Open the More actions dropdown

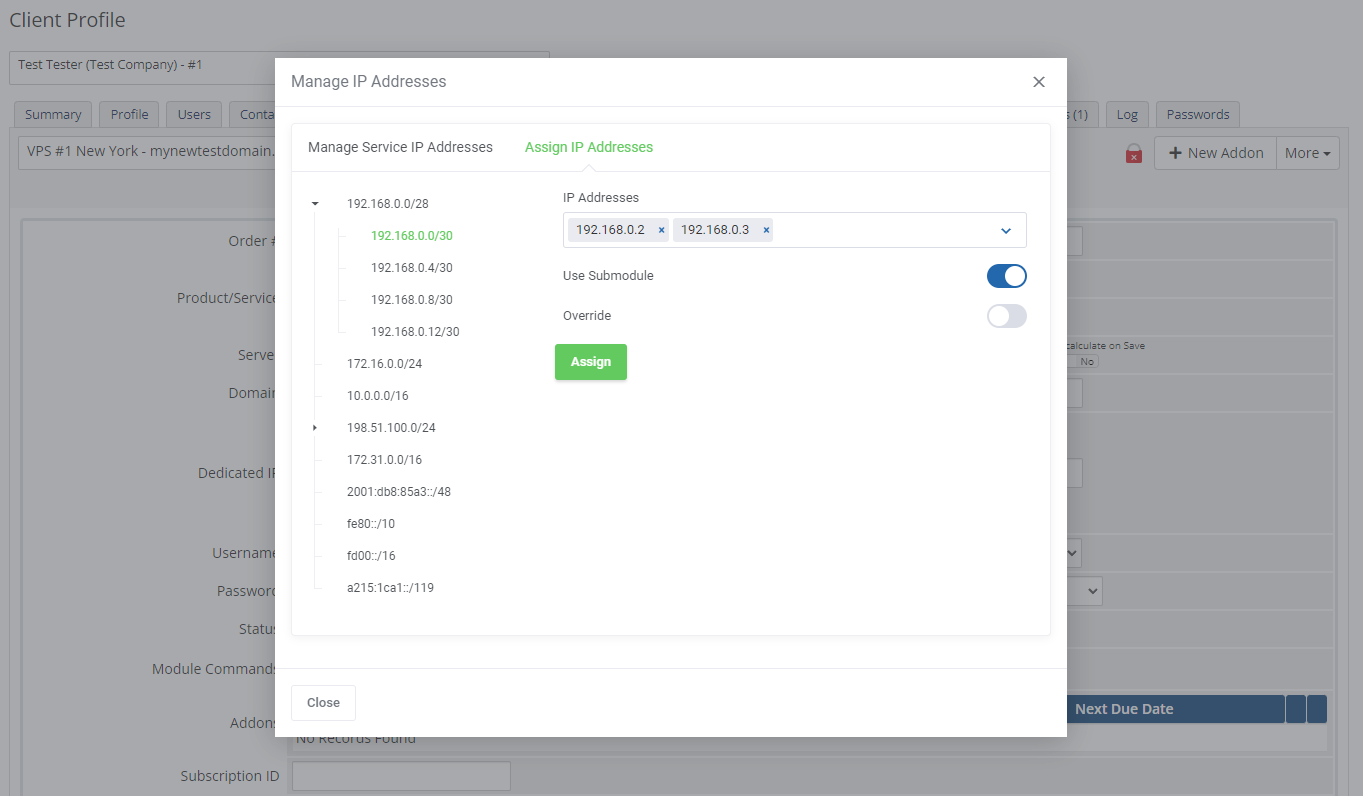pyautogui.click(x=1307, y=152)
